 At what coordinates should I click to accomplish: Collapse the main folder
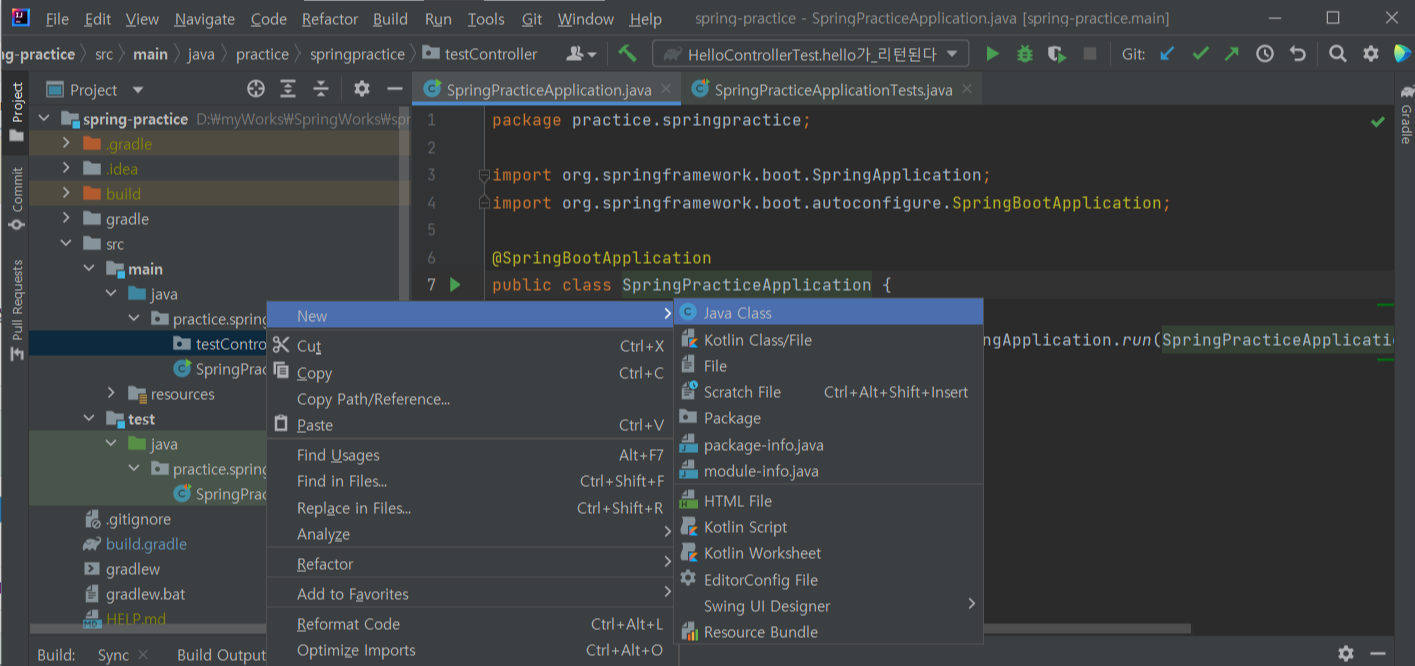[89, 269]
